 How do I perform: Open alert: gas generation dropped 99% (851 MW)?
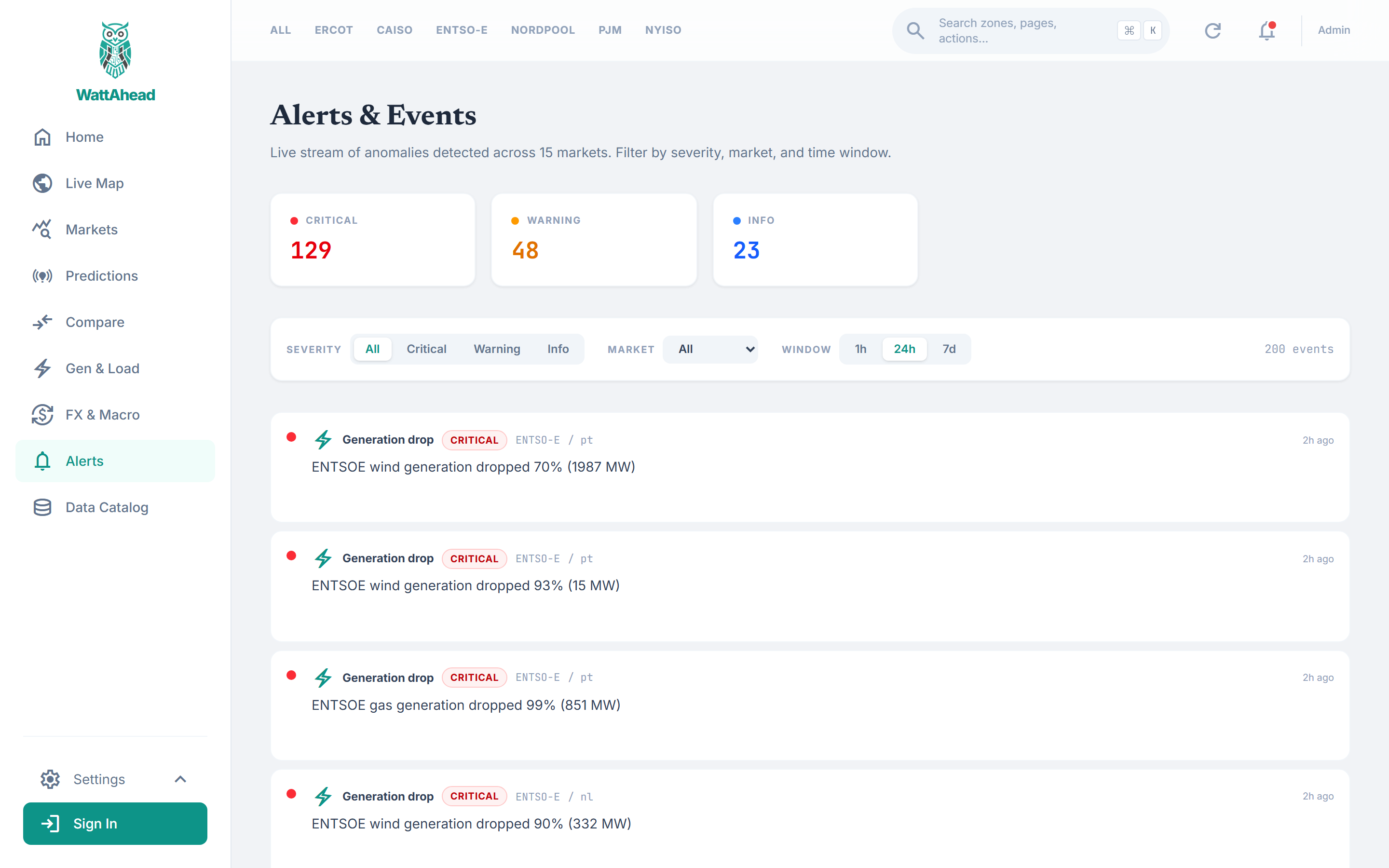pos(810,705)
